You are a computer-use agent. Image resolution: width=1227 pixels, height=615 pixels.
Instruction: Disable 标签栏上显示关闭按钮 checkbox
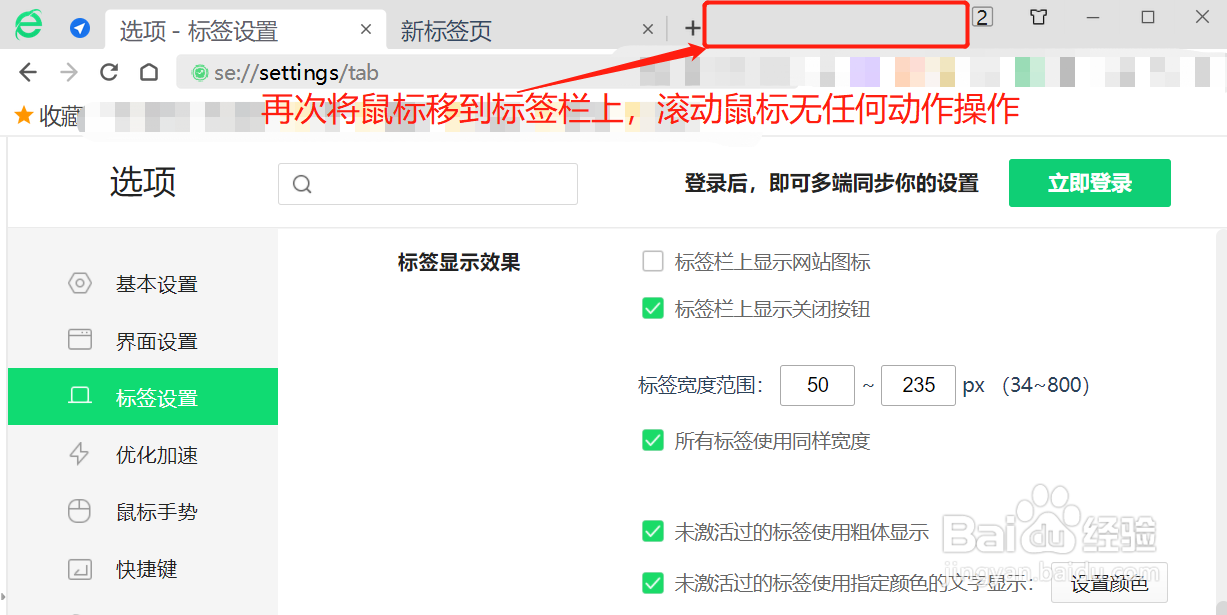pyautogui.click(x=652, y=309)
